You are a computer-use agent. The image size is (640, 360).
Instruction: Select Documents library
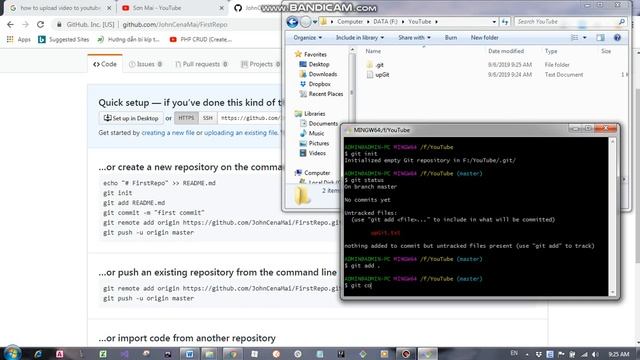coord(319,123)
